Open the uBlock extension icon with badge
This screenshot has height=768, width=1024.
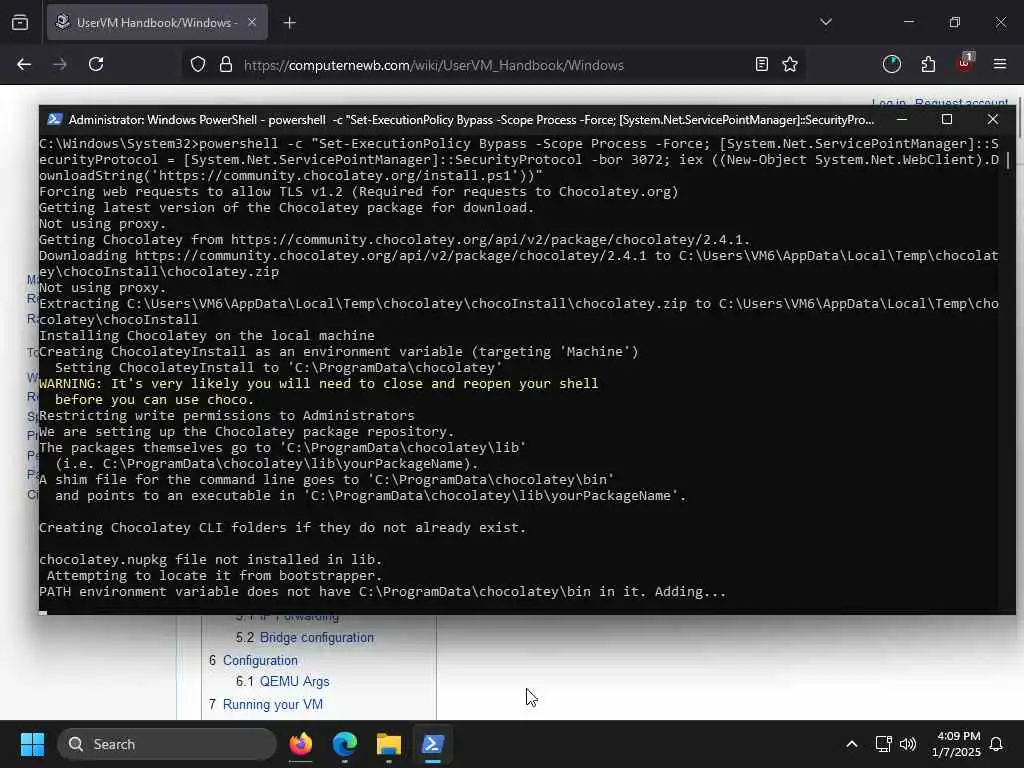click(x=965, y=63)
